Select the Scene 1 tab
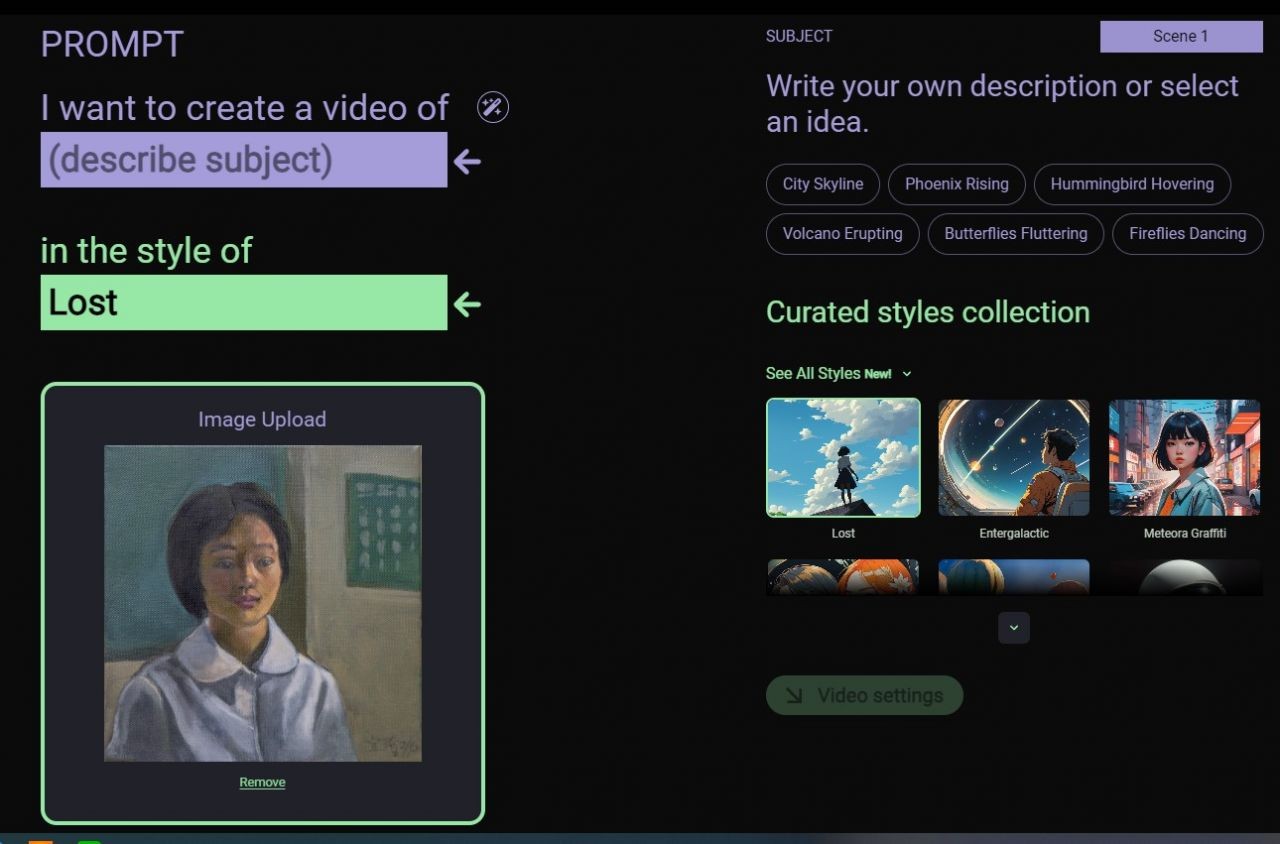This screenshot has width=1280, height=844. click(1180, 36)
